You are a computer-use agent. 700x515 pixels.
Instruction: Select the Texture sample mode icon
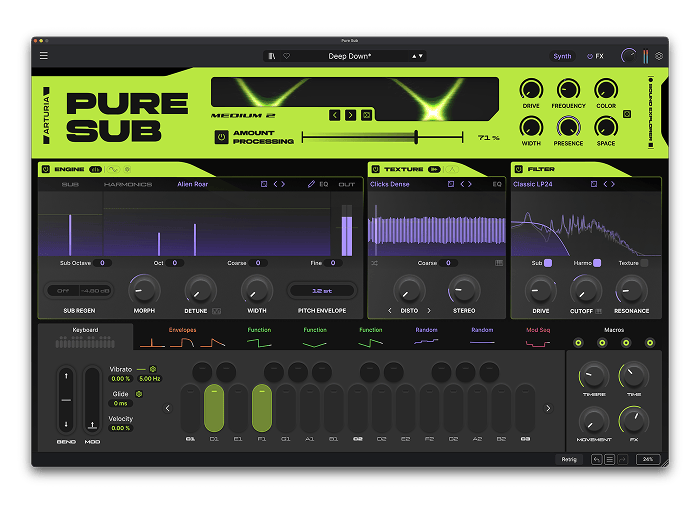[434, 169]
